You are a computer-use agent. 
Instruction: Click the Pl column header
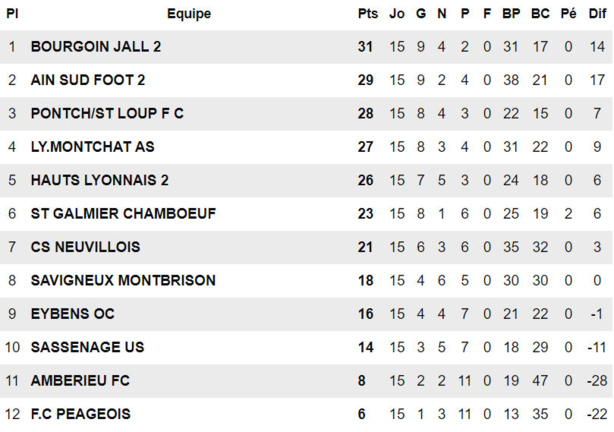coord(12,14)
